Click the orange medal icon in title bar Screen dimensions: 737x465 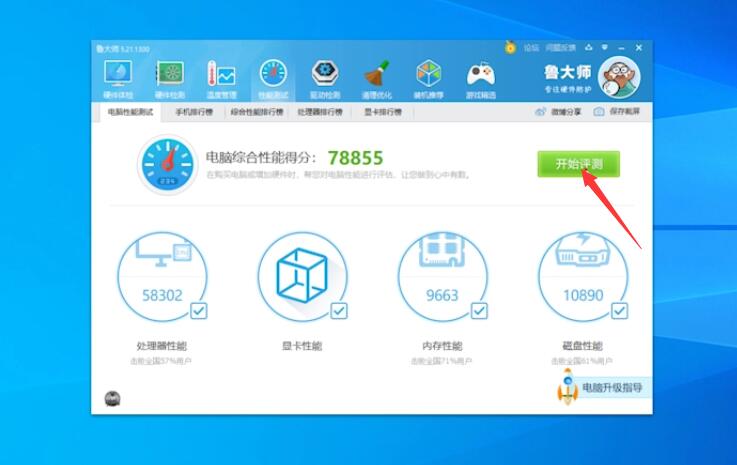pyautogui.click(x=510, y=47)
